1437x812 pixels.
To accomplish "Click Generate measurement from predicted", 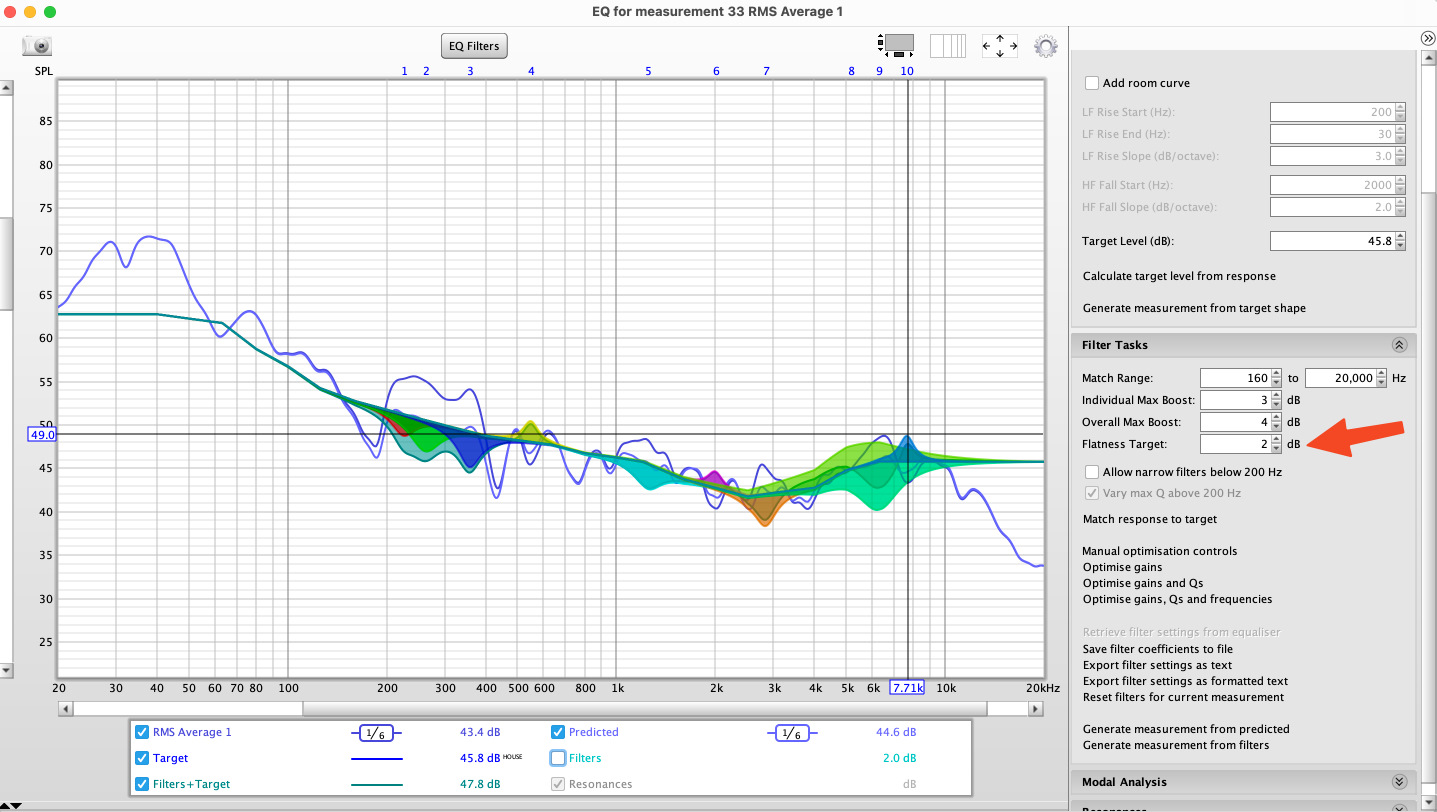I will click(1186, 729).
